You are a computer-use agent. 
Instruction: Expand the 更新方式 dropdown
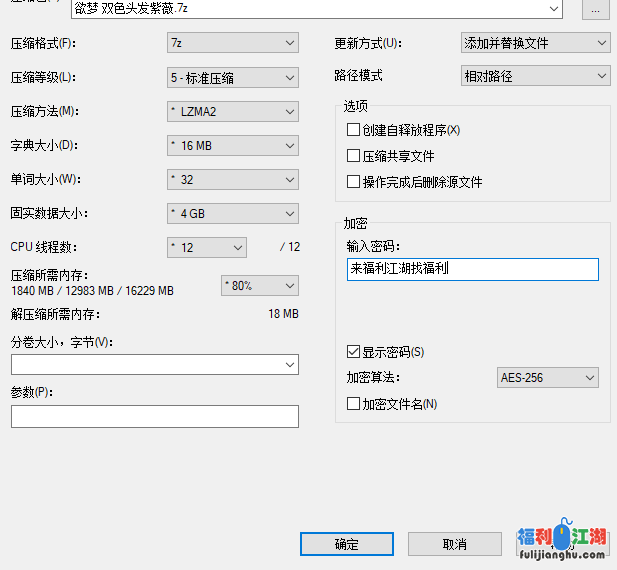[535, 43]
